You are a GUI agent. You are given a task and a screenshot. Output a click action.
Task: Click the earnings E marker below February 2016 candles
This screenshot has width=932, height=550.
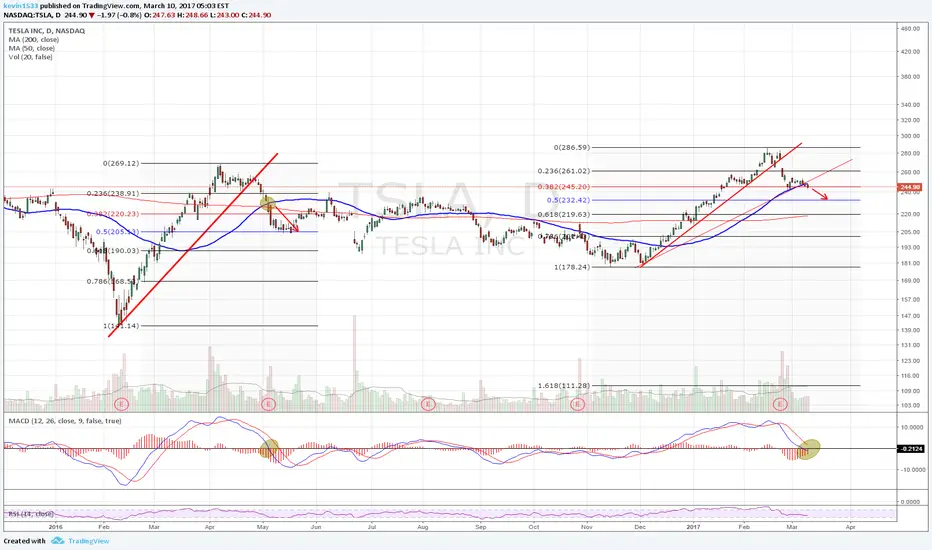tap(121, 404)
